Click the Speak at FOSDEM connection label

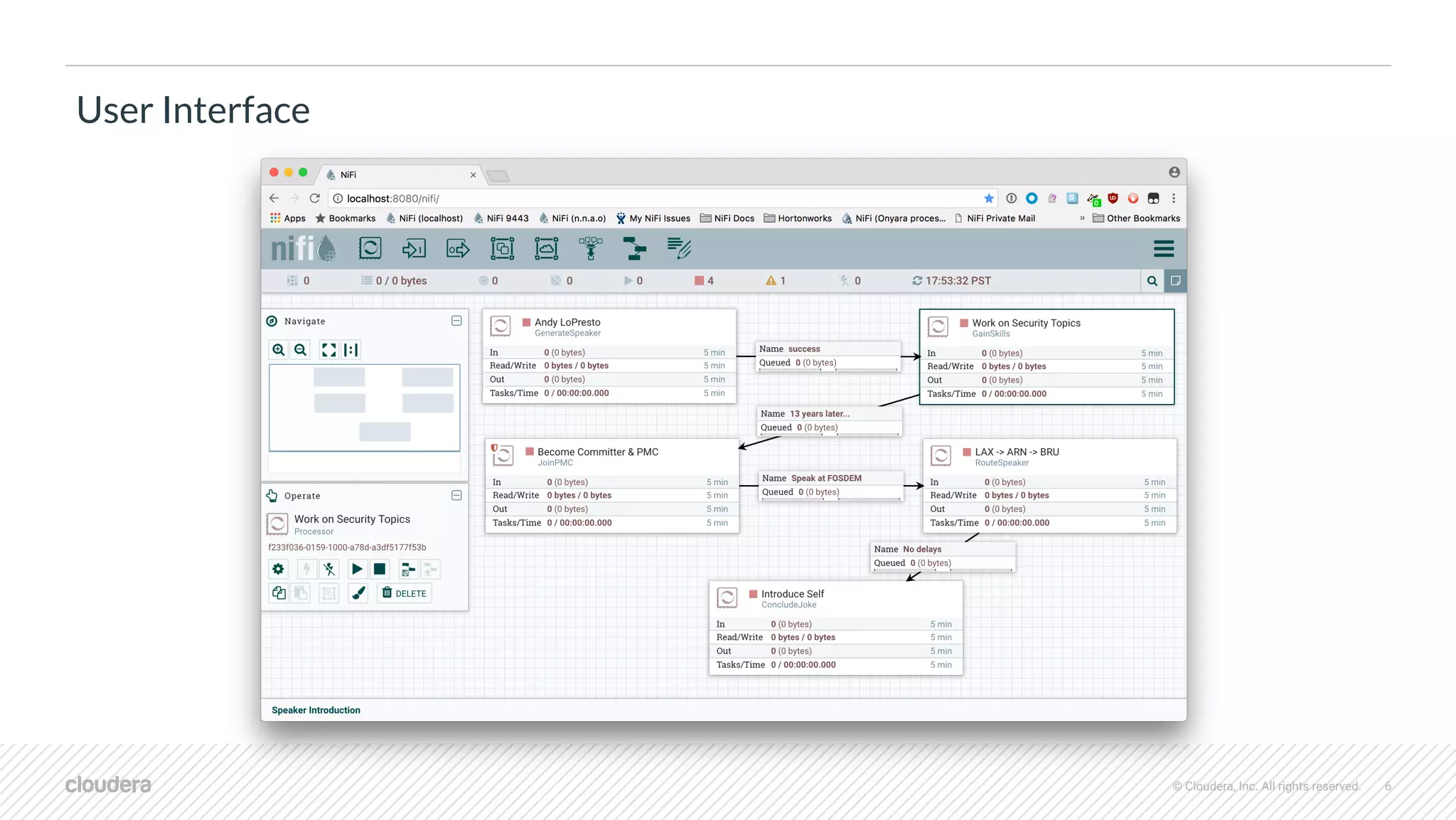[x=831, y=485]
